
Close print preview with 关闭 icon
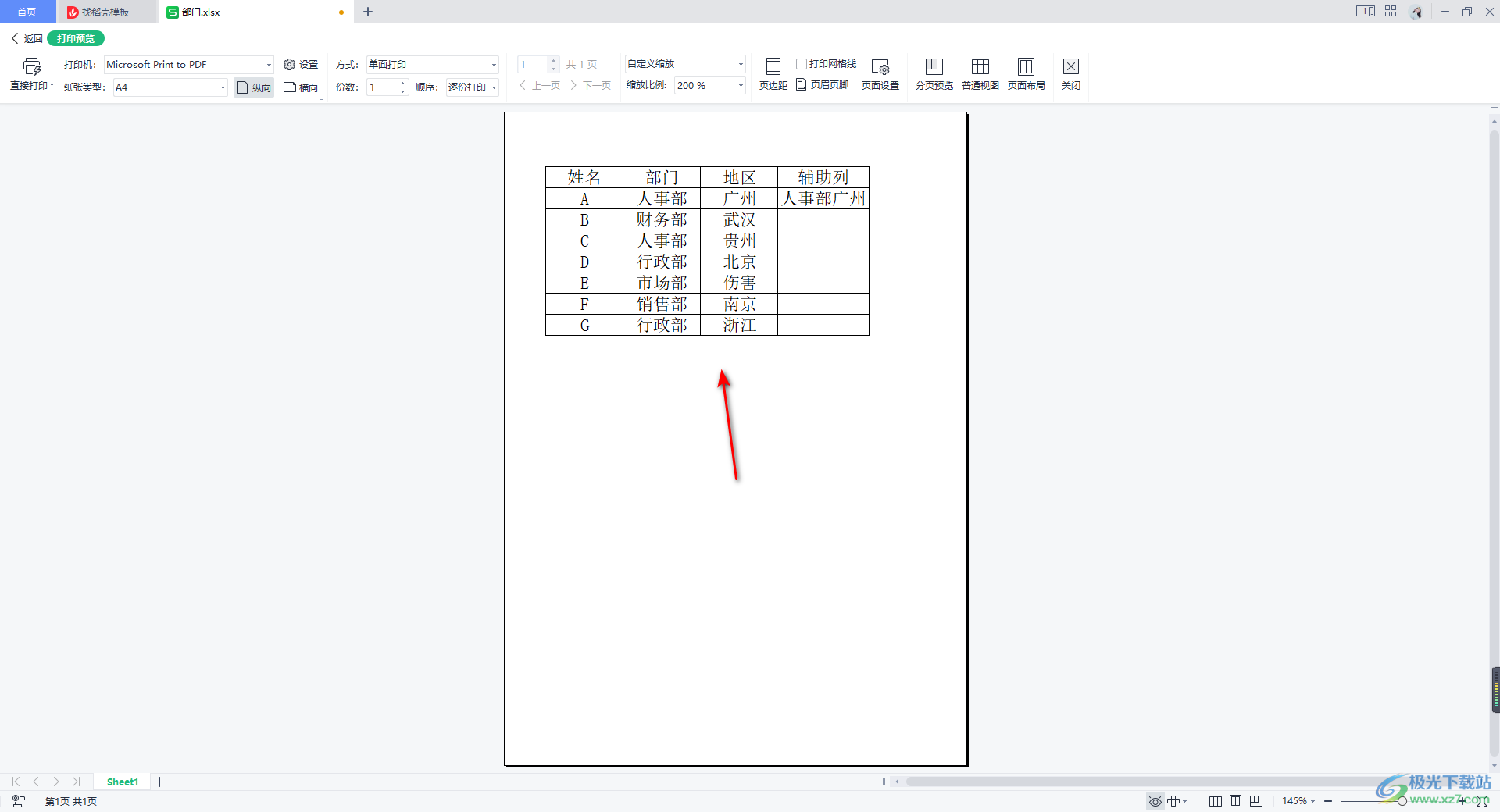click(x=1071, y=74)
